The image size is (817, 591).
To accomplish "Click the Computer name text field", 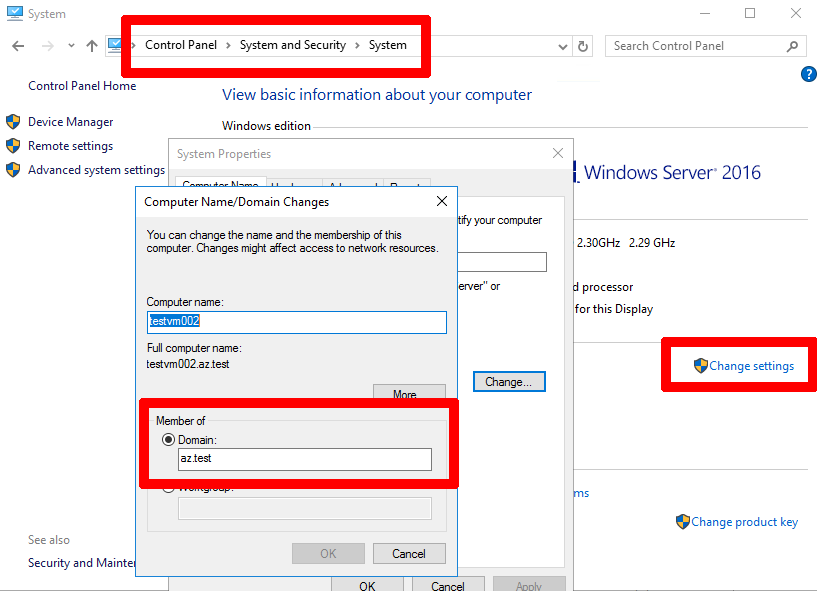I will [x=296, y=322].
